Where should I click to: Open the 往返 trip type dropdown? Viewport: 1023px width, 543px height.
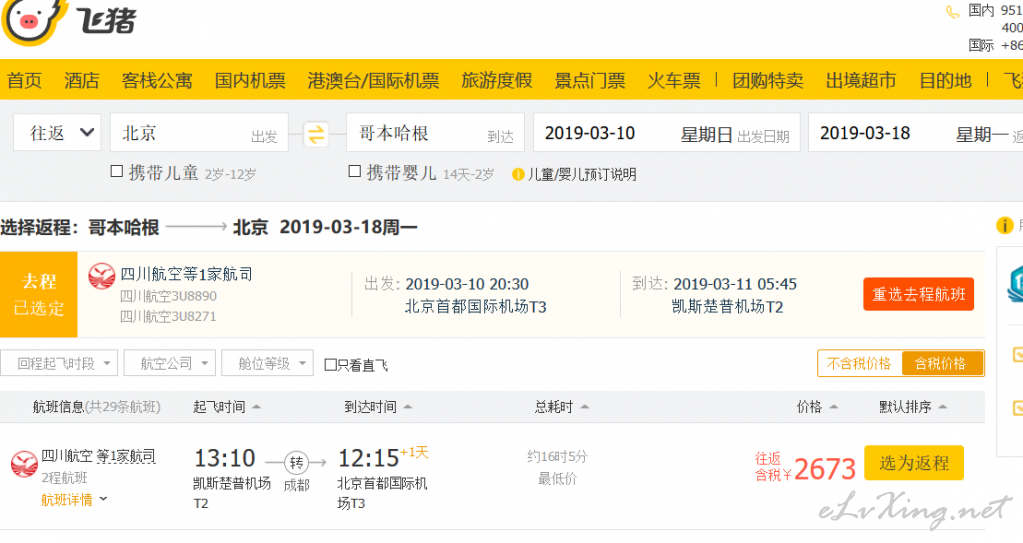(57, 132)
